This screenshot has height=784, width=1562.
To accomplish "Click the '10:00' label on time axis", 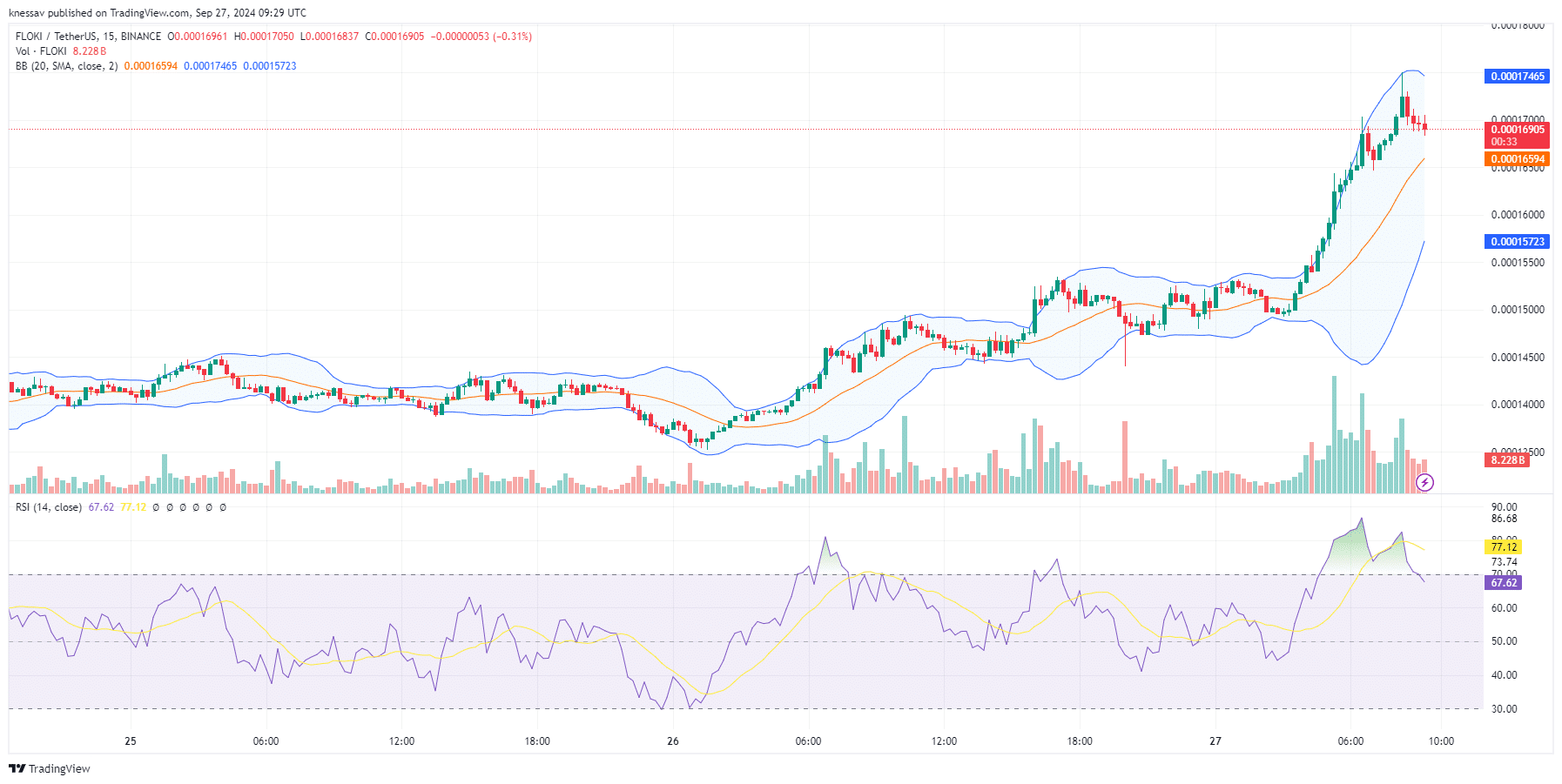I will [x=1441, y=741].
